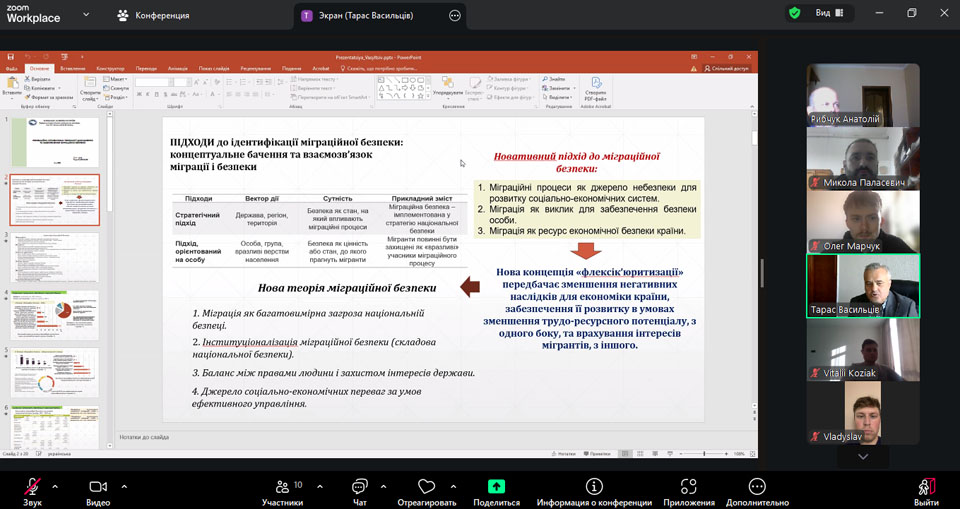Switch to the Конференция tab
This screenshot has height=509, width=960.
click(153, 15)
